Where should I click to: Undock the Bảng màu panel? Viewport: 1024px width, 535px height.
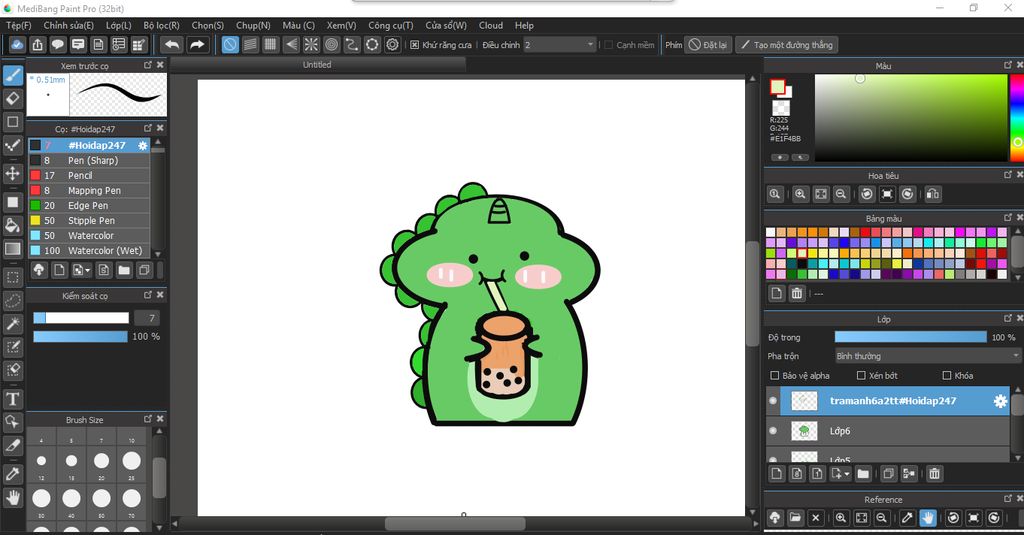(x=1008, y=218)
